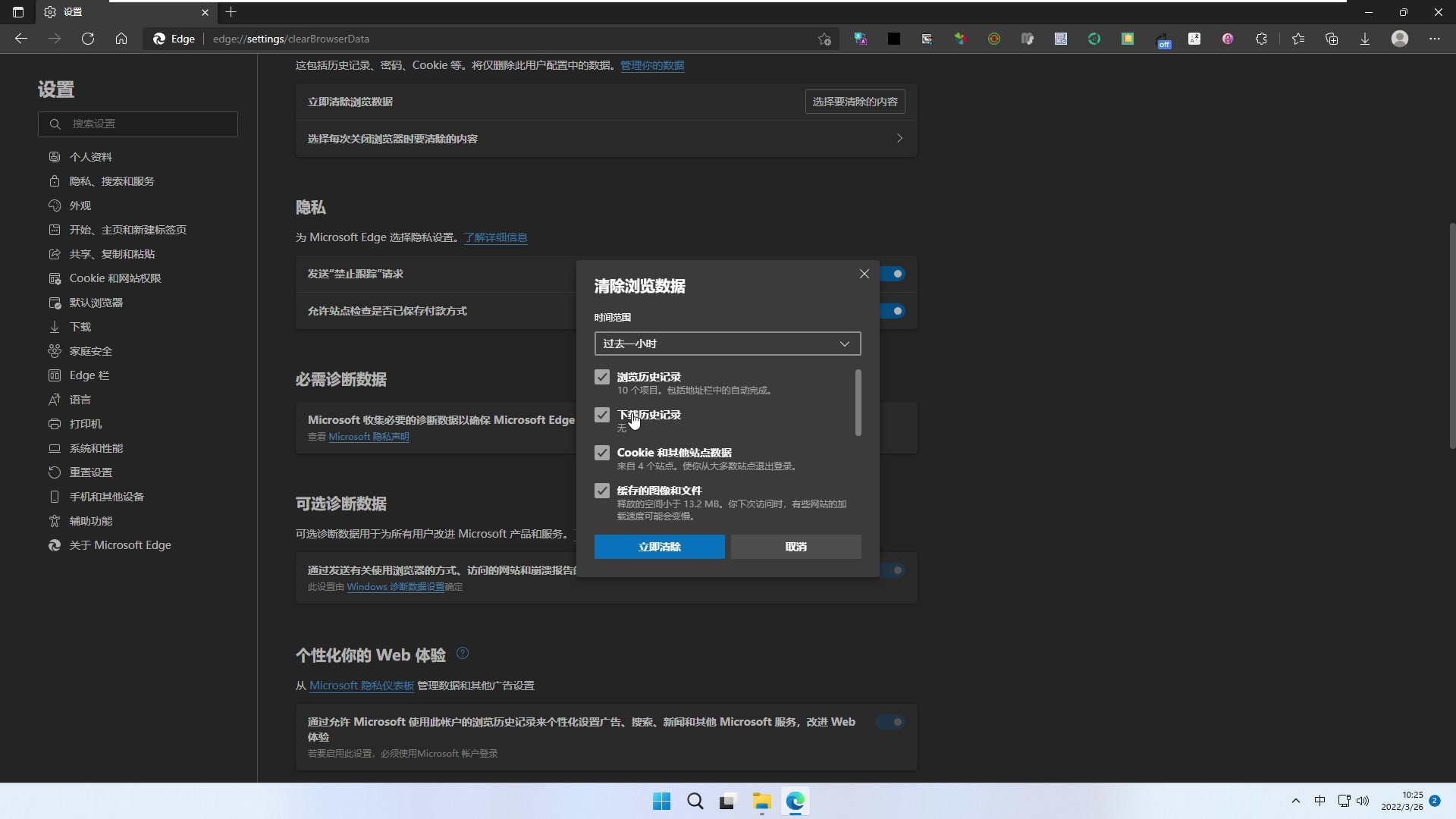The height and width of the screenshot is (819, 1456).
Task: Open 隐私、搜索和服务 settings section
Action: click(111, 181)
